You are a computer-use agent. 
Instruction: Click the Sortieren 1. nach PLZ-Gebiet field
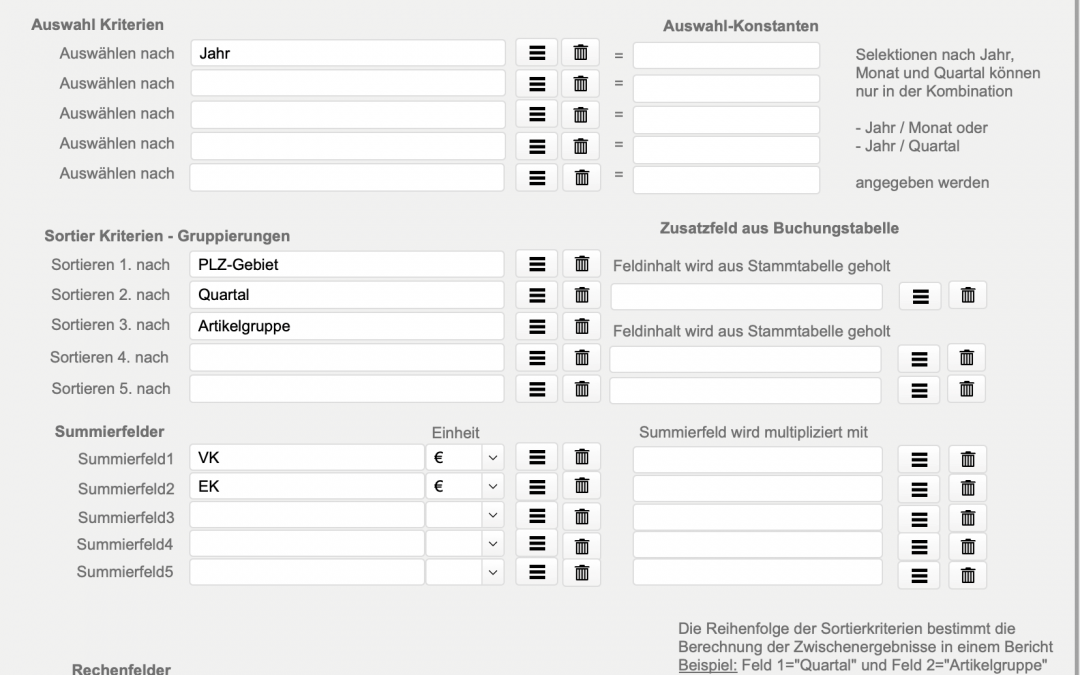[x=347, y=265]
